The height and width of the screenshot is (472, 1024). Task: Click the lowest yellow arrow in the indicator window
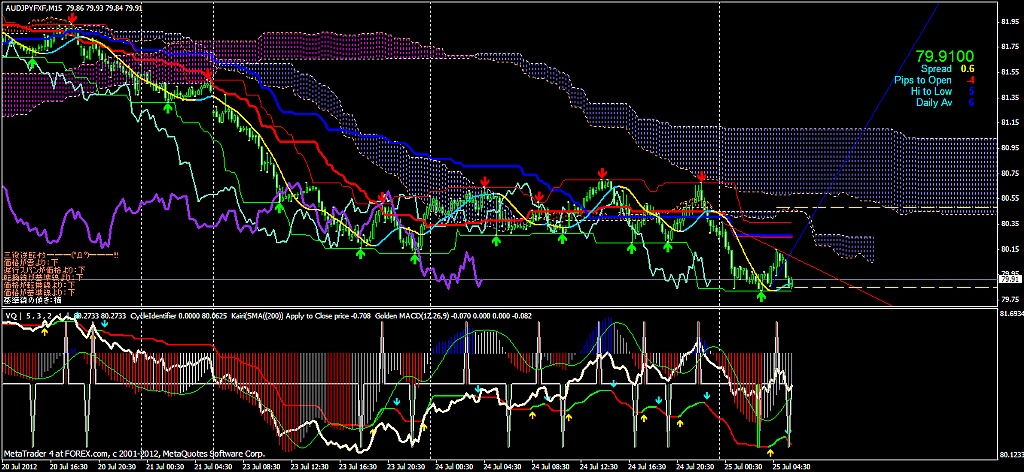tap(770, 452)
